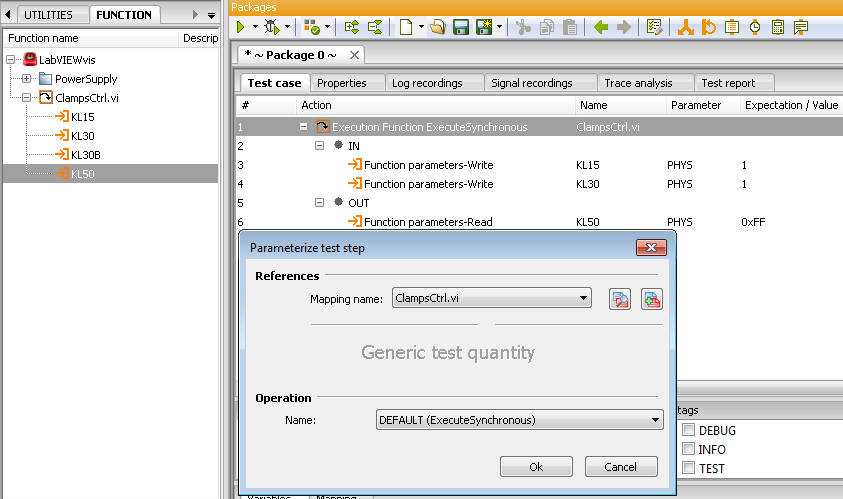843x499 pixels.
Task: Select the Test case tab
Action: point(274,83)
